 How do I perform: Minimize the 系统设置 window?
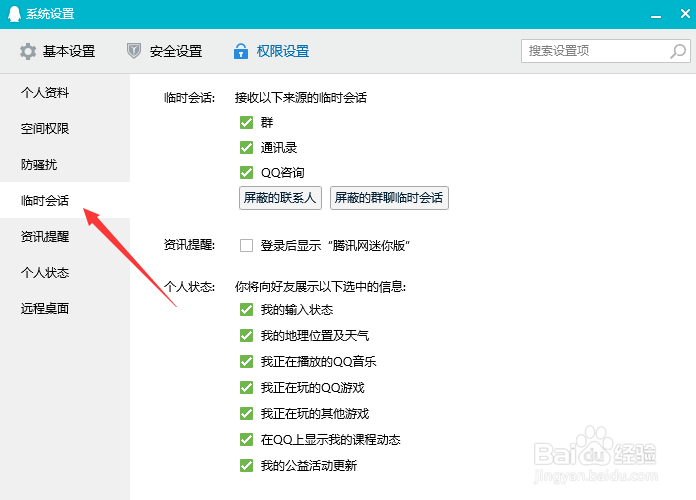tap(656, 15)
